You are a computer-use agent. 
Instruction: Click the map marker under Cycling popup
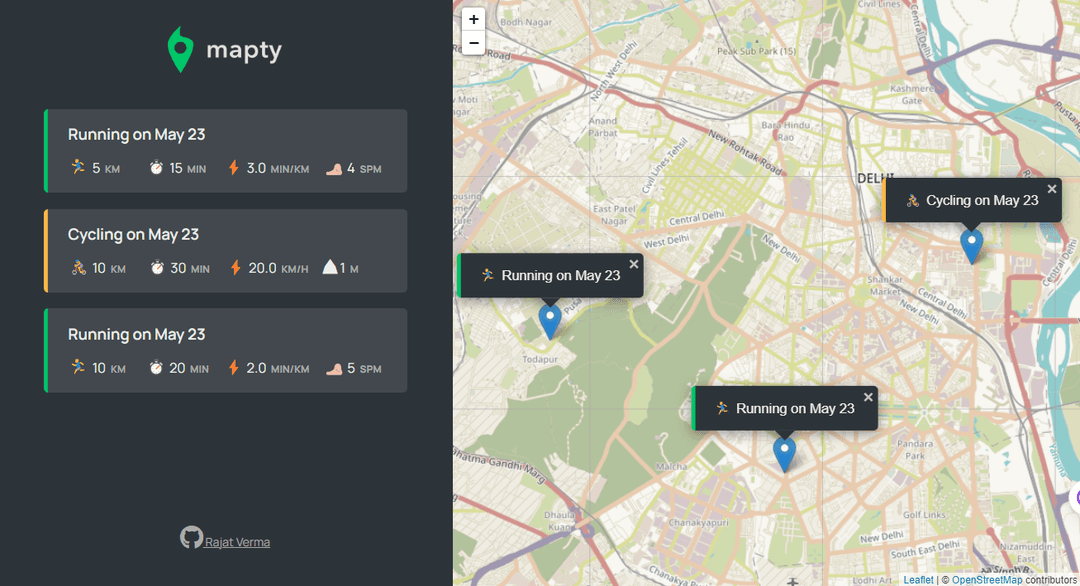971,247
